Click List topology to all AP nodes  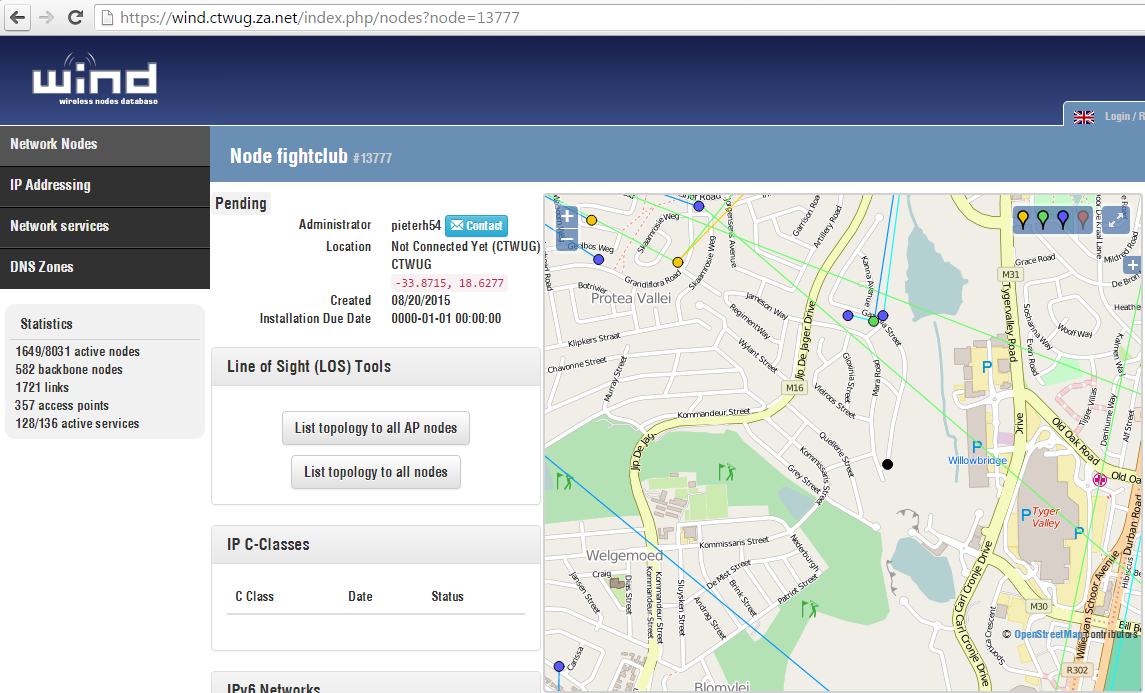376,428
